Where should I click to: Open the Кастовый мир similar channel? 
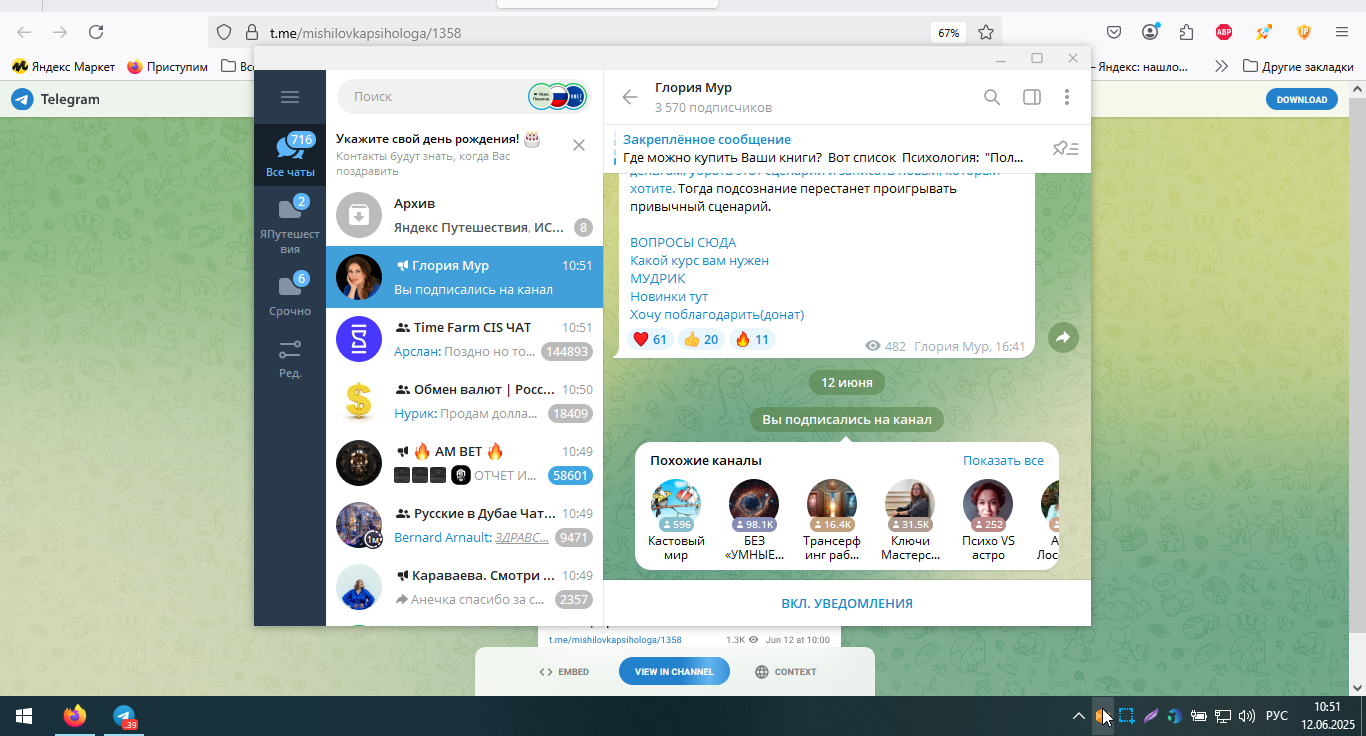point(676,520)
